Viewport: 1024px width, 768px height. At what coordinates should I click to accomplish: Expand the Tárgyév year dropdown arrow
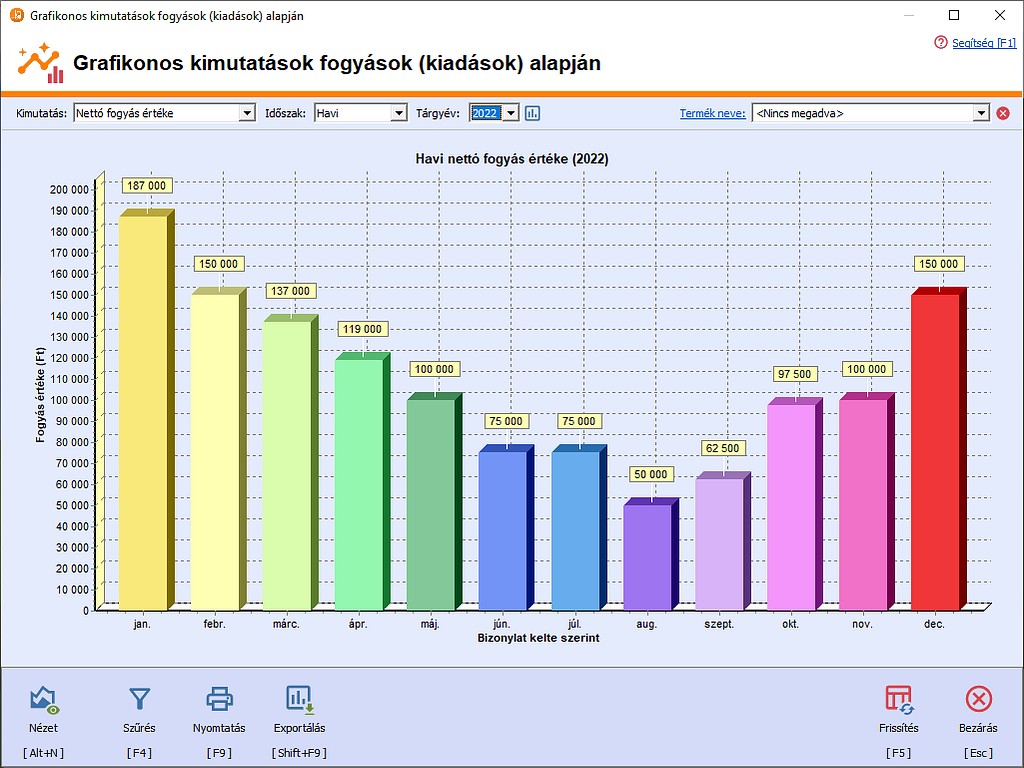click(509, 112)
